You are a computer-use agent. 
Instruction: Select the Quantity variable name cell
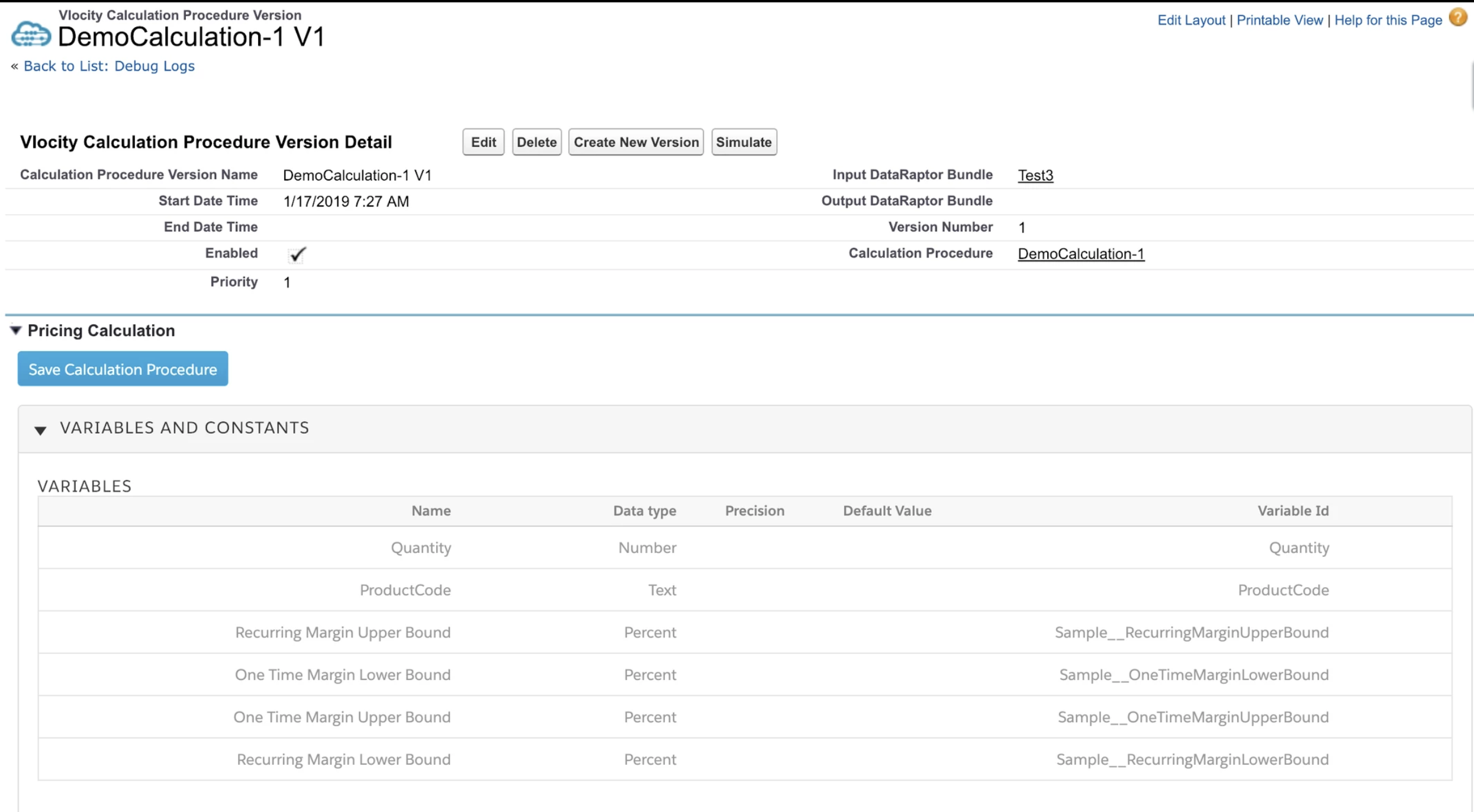click(x=421, y=547)
